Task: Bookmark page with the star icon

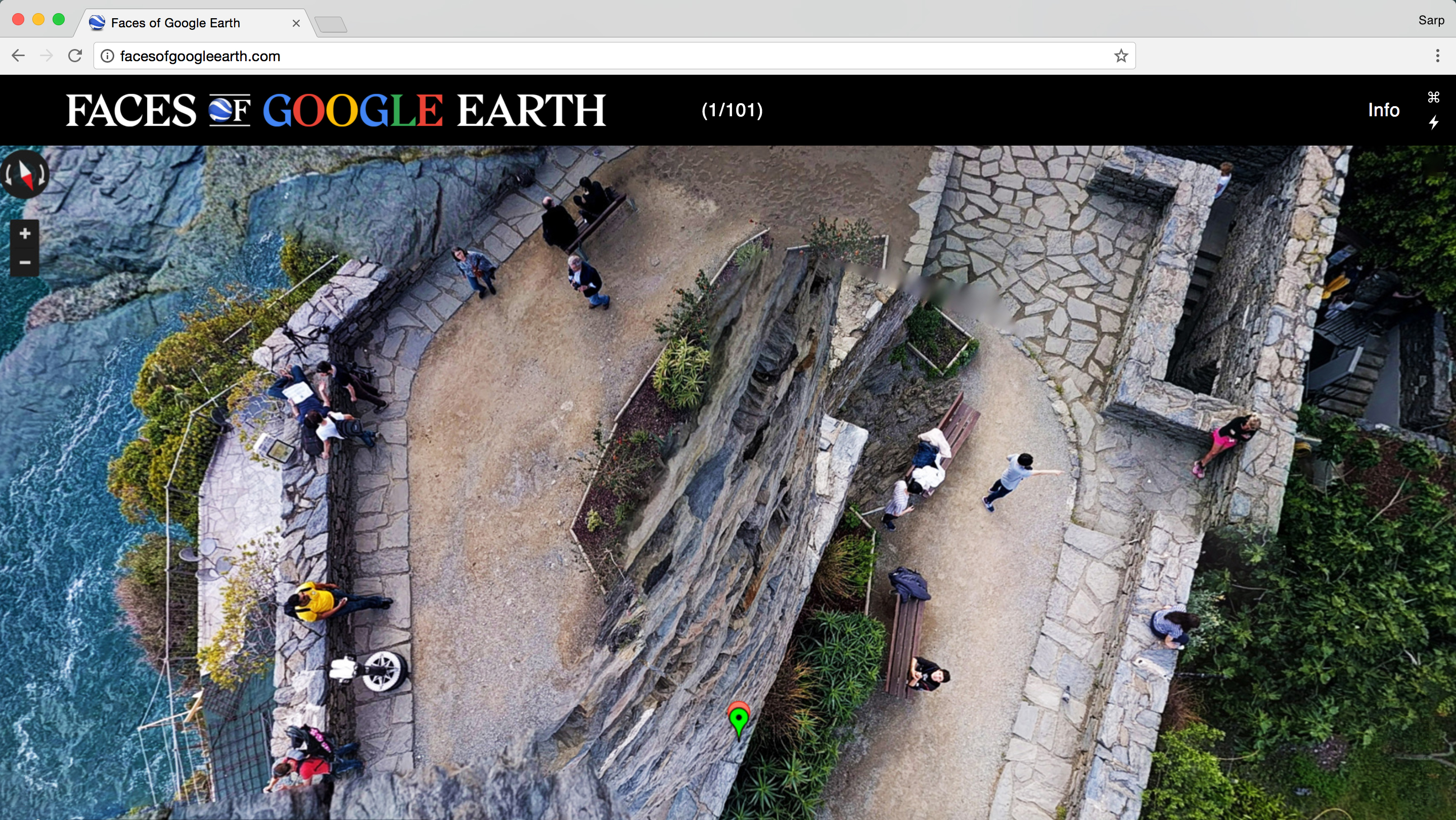Action: coord(1121,56)
